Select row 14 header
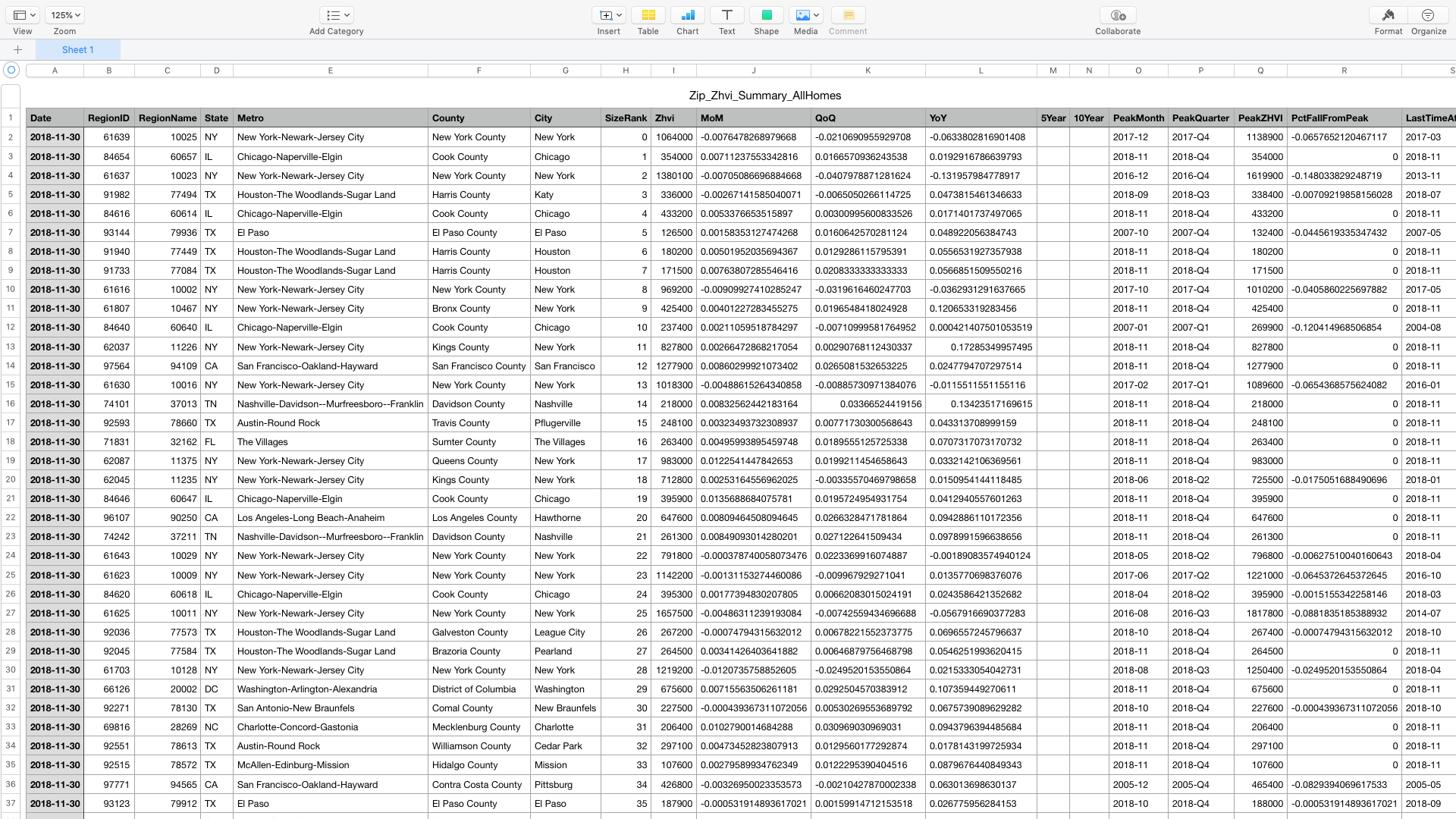This screenshot has height=819, width=1456. (10, 366)
